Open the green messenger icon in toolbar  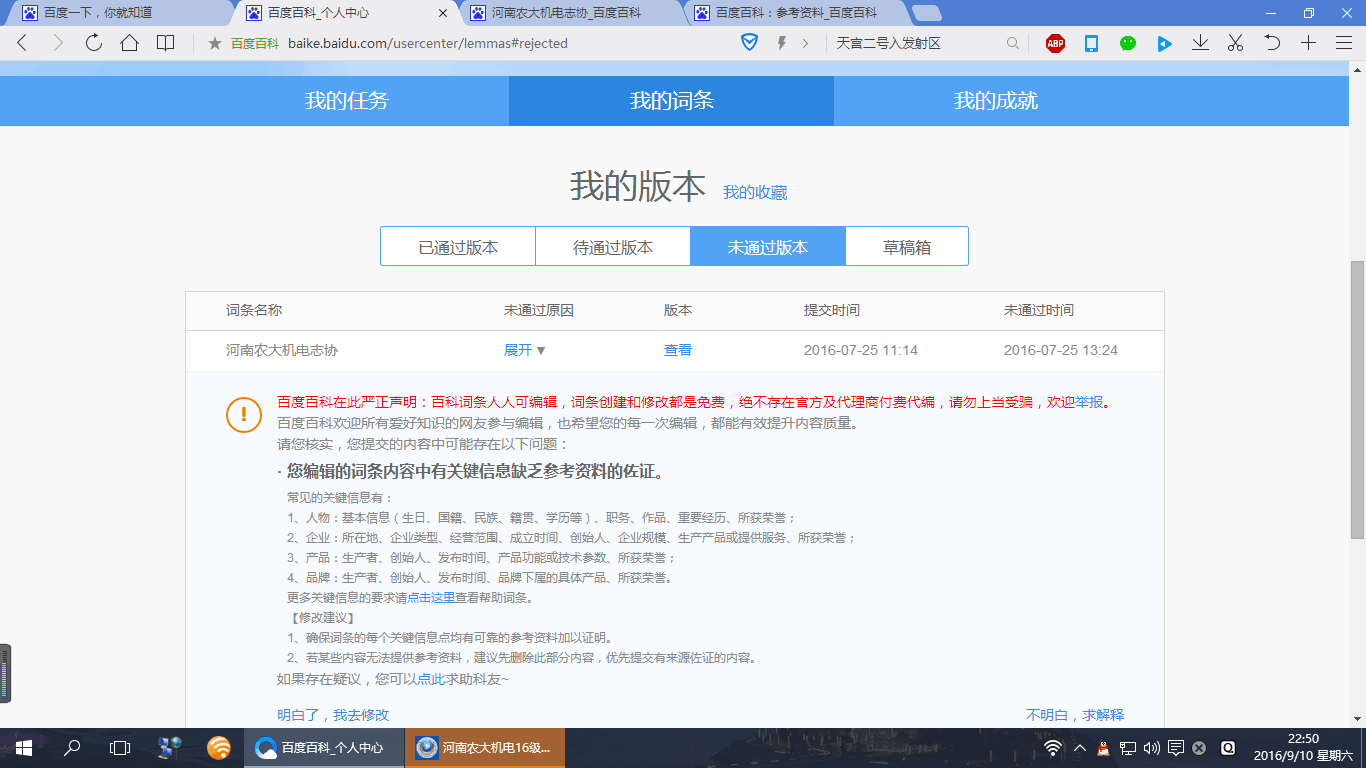tap(1127, 43)
